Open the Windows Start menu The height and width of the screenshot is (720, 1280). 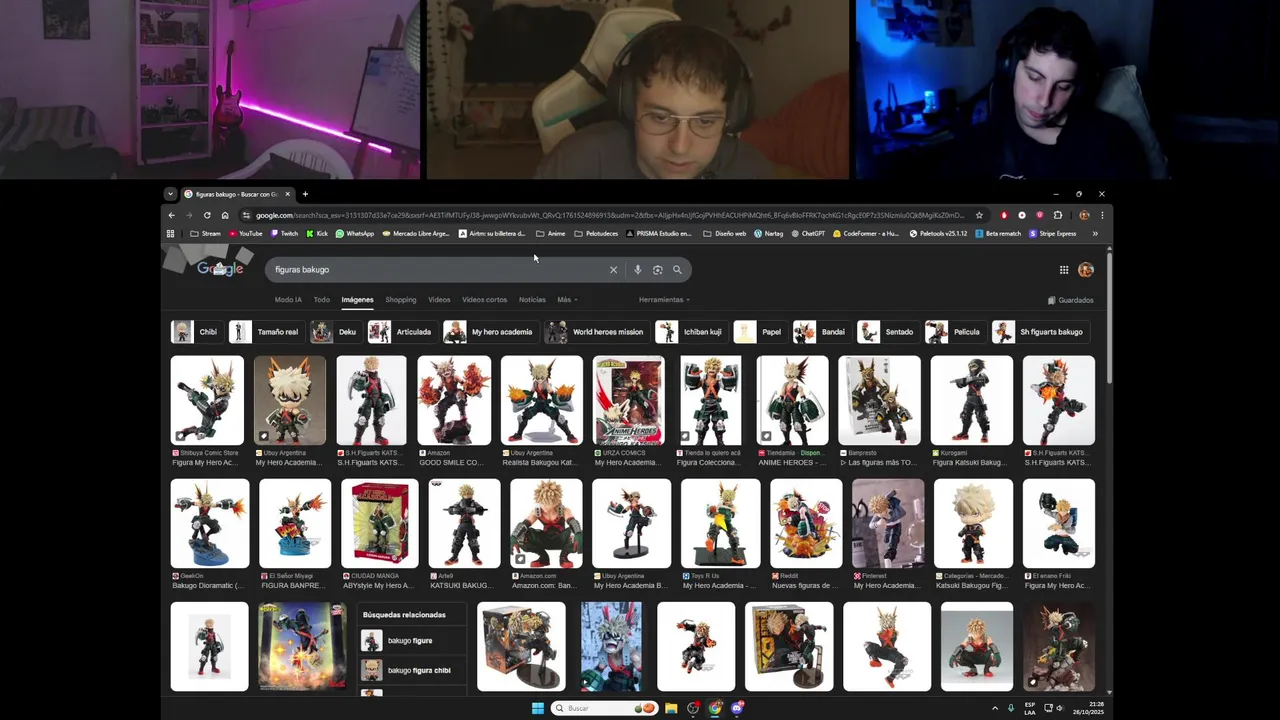point(538,708)
